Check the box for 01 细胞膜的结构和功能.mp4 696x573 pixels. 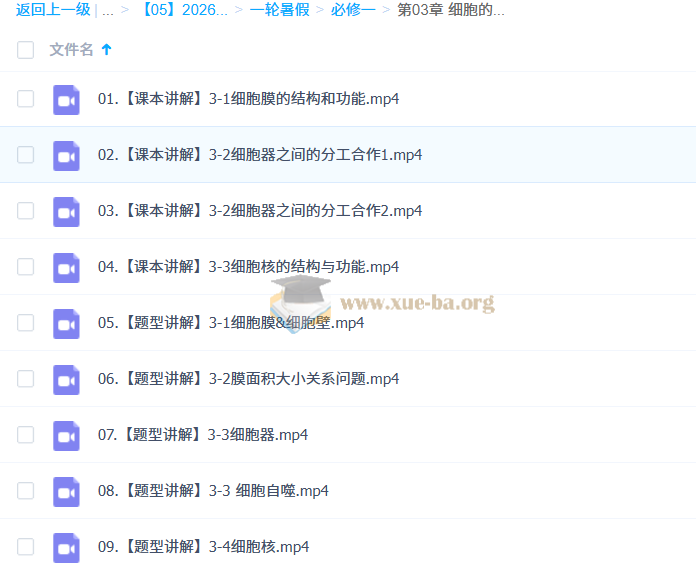pyautogui.click(x=26, y=99)
